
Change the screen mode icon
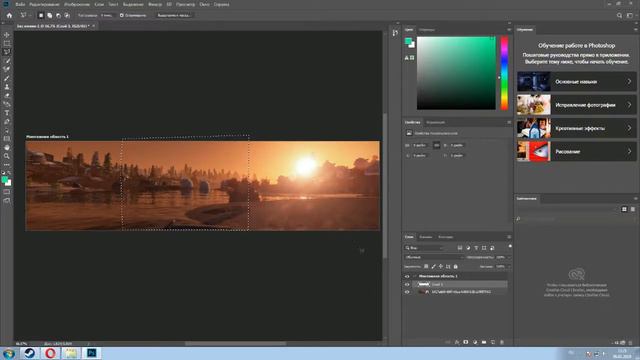tap(7, 200)
